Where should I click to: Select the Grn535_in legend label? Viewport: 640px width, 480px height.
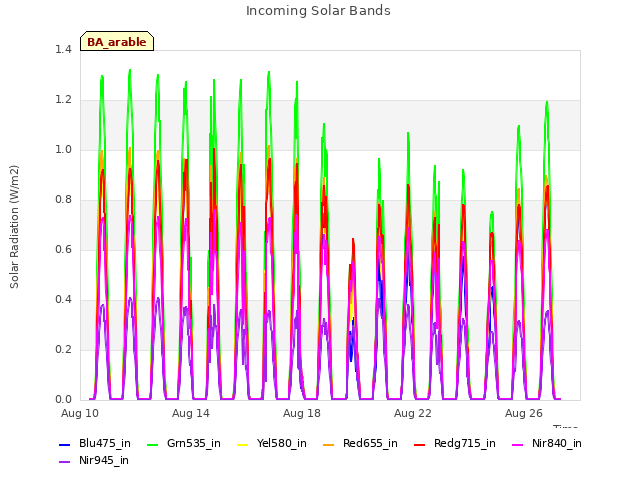click(x=194, y=444)
